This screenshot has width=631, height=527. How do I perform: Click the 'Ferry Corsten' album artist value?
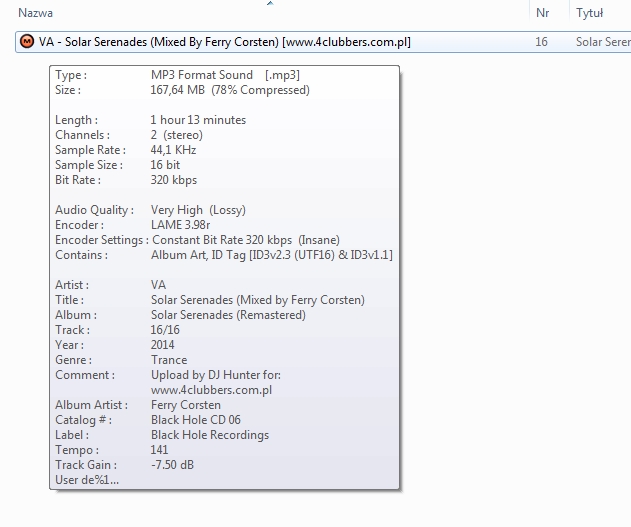(186, 405)
